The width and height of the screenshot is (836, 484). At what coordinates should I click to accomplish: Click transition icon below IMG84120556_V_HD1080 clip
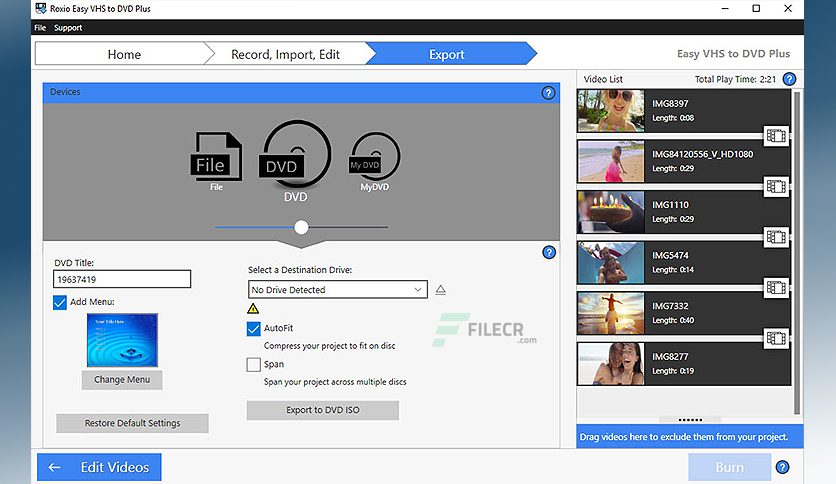pos(776,187)
